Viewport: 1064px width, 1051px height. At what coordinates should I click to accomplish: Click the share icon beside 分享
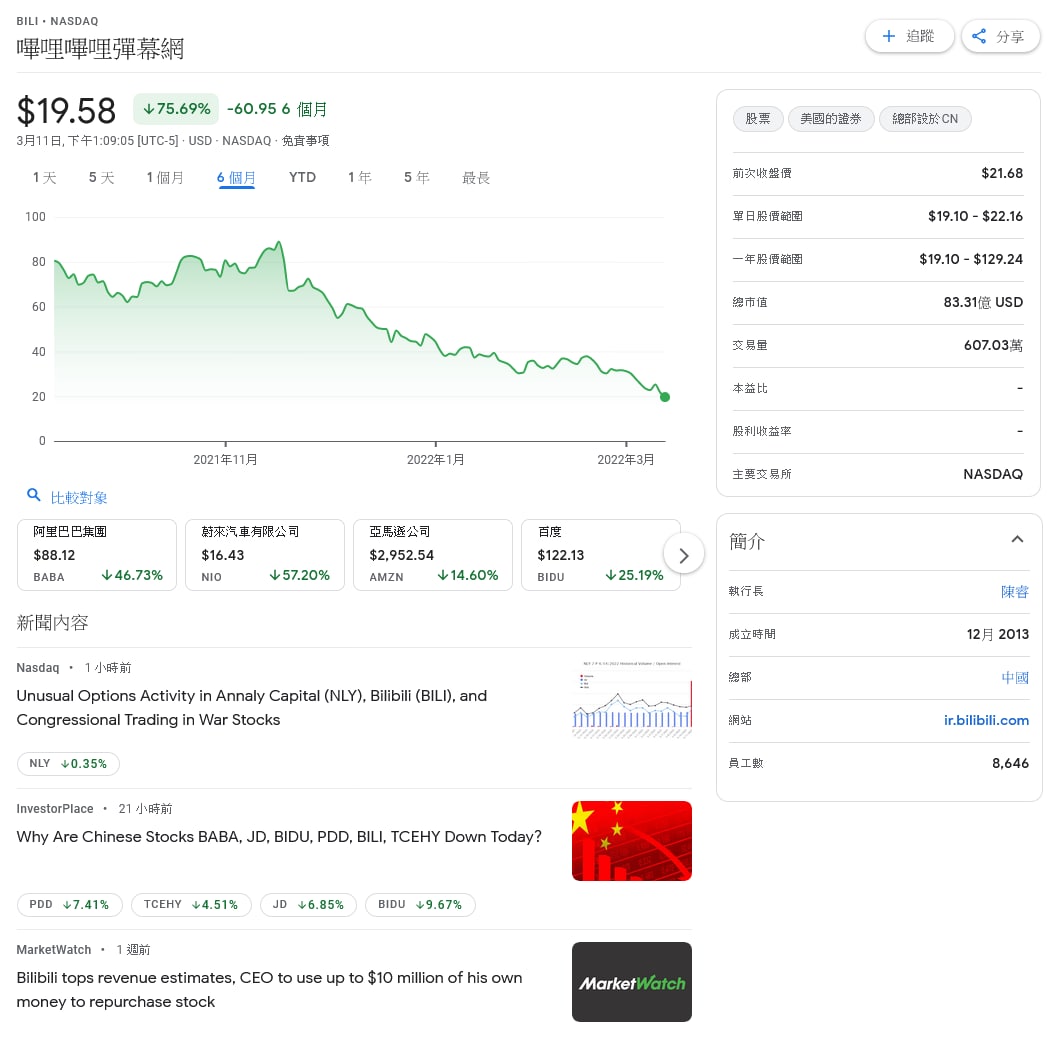tap(978, 36)
